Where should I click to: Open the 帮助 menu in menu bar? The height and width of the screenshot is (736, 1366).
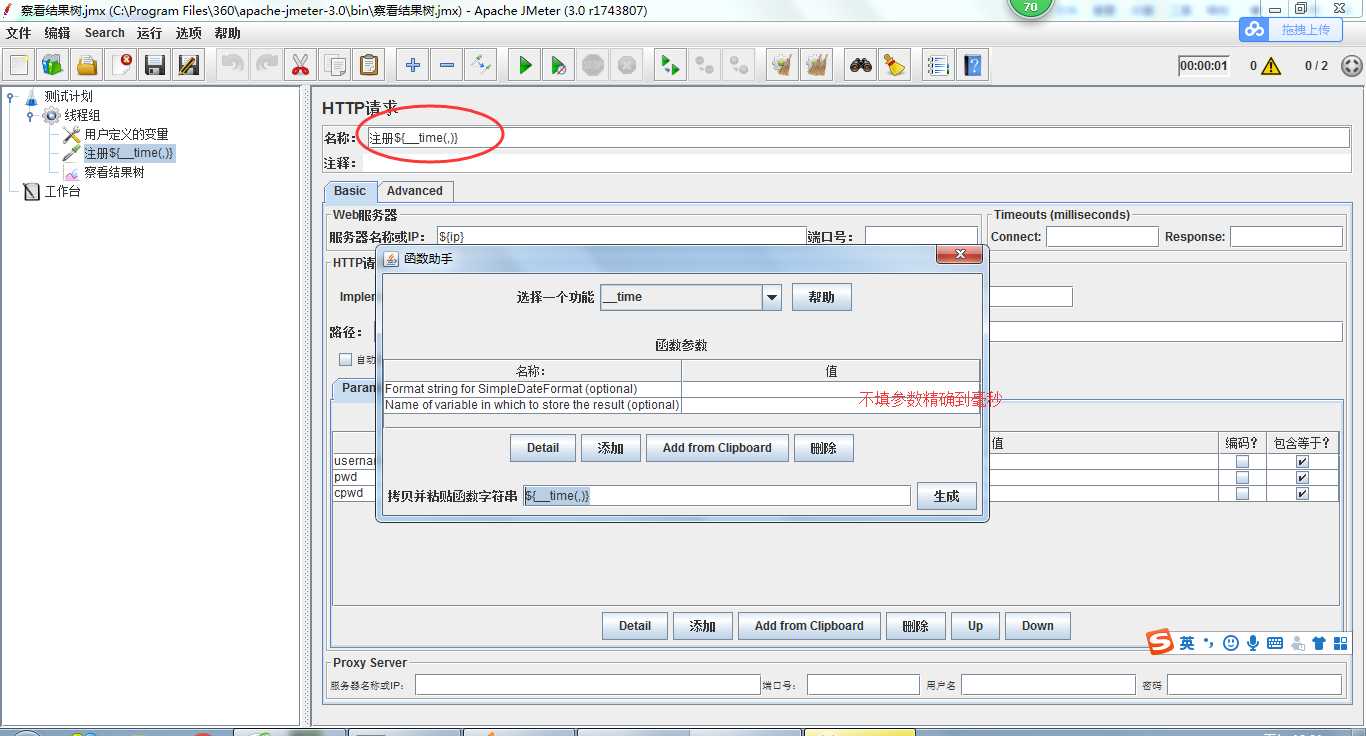coord(227,33)
